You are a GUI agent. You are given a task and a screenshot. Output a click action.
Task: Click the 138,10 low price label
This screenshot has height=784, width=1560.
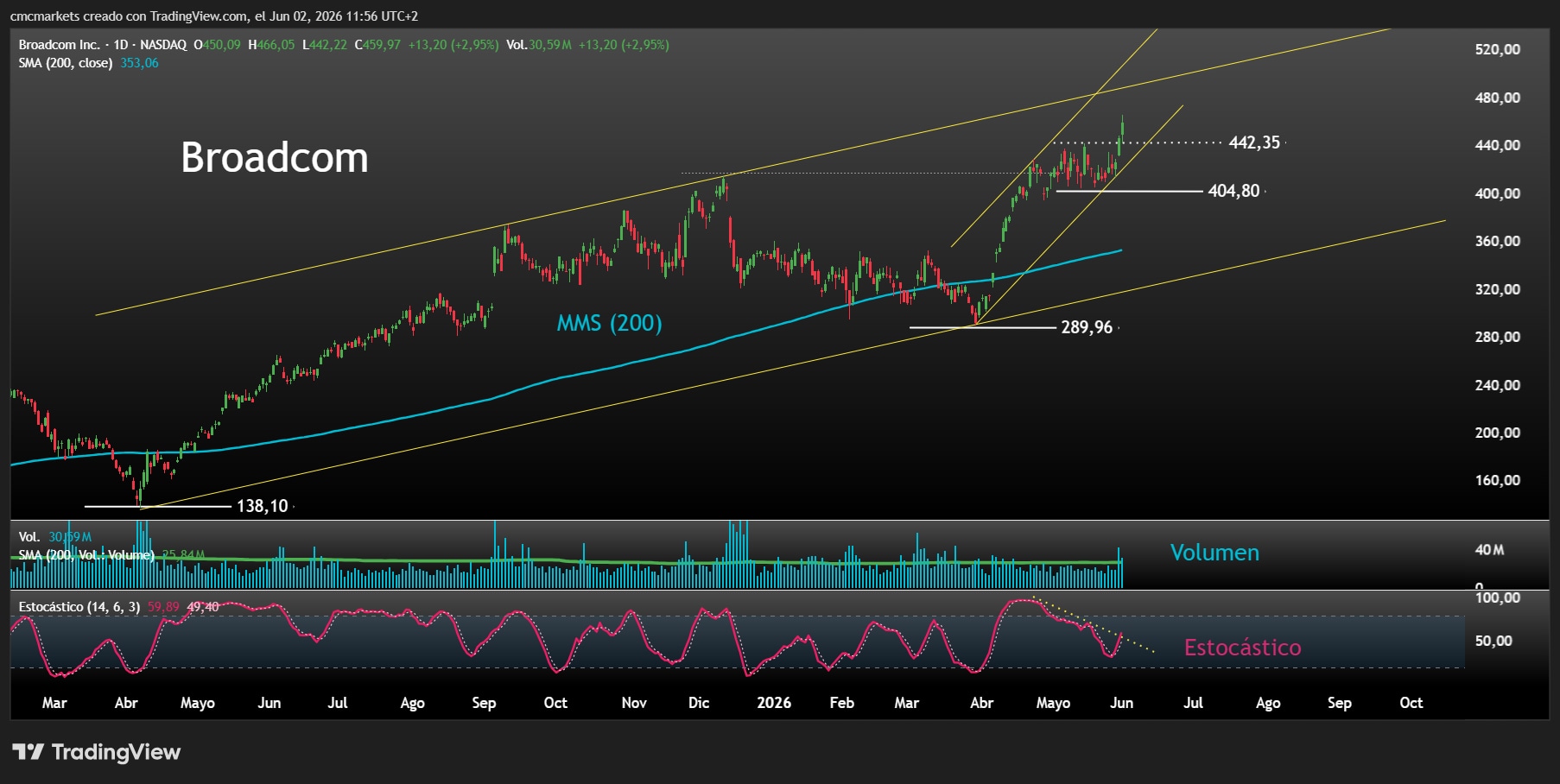click(263, 506)
